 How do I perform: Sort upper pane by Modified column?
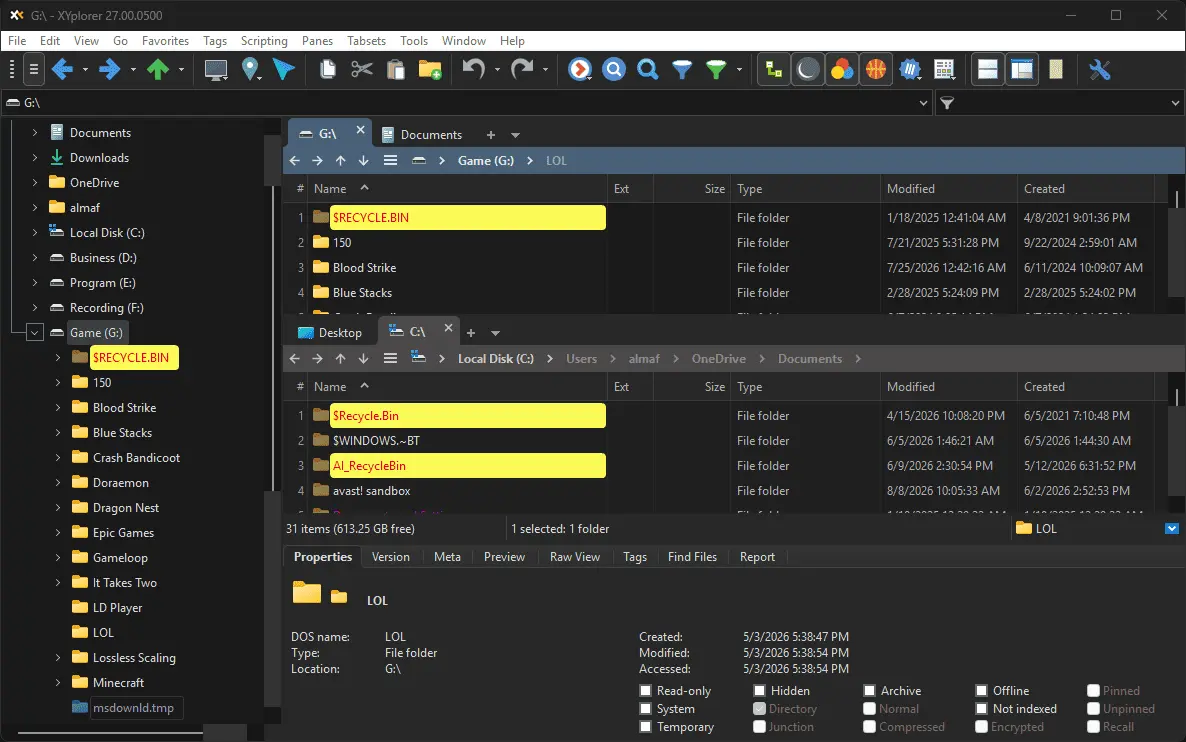pos(911,188)
